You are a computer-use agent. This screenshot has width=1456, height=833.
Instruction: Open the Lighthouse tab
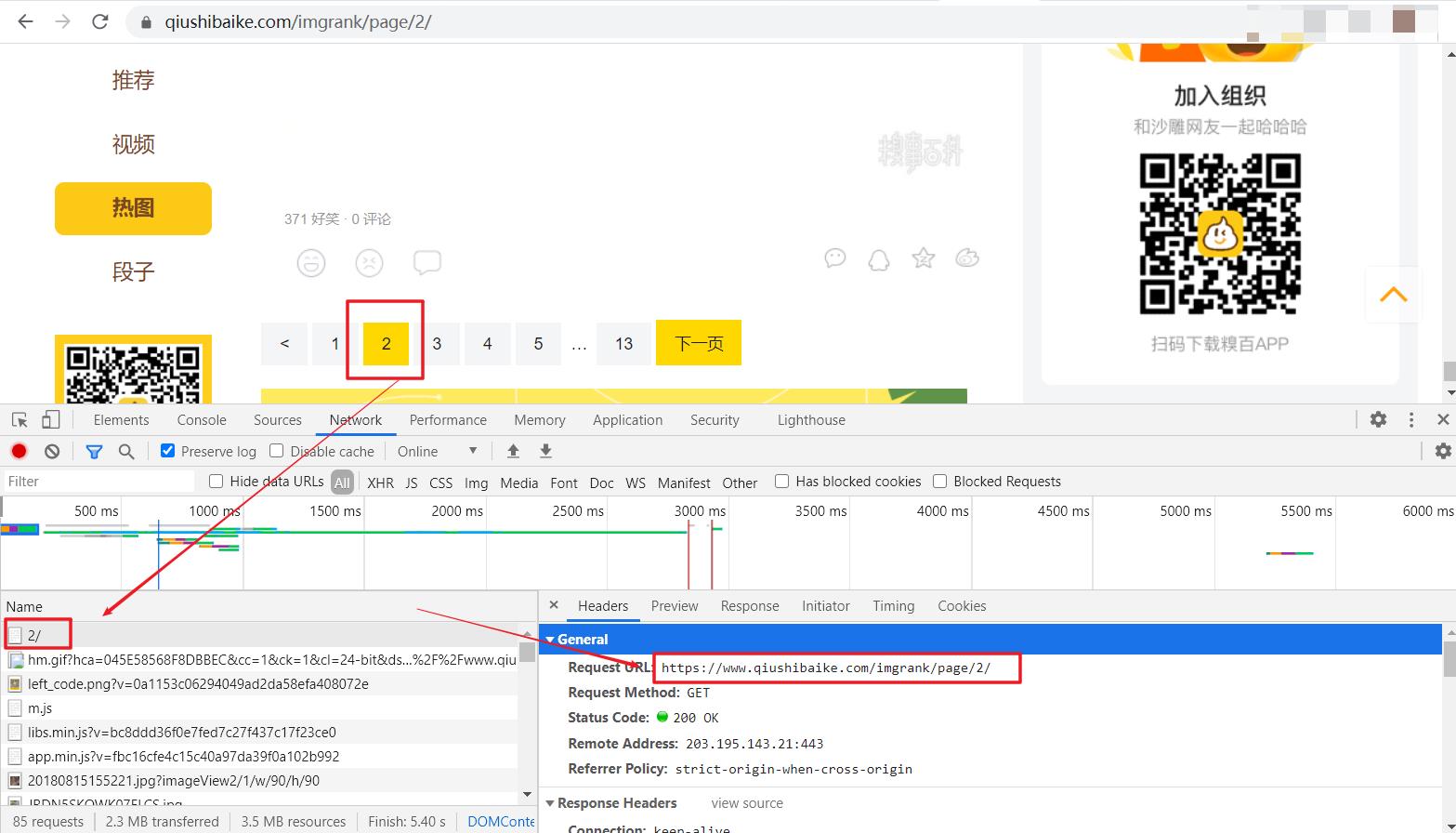point(811,420)
